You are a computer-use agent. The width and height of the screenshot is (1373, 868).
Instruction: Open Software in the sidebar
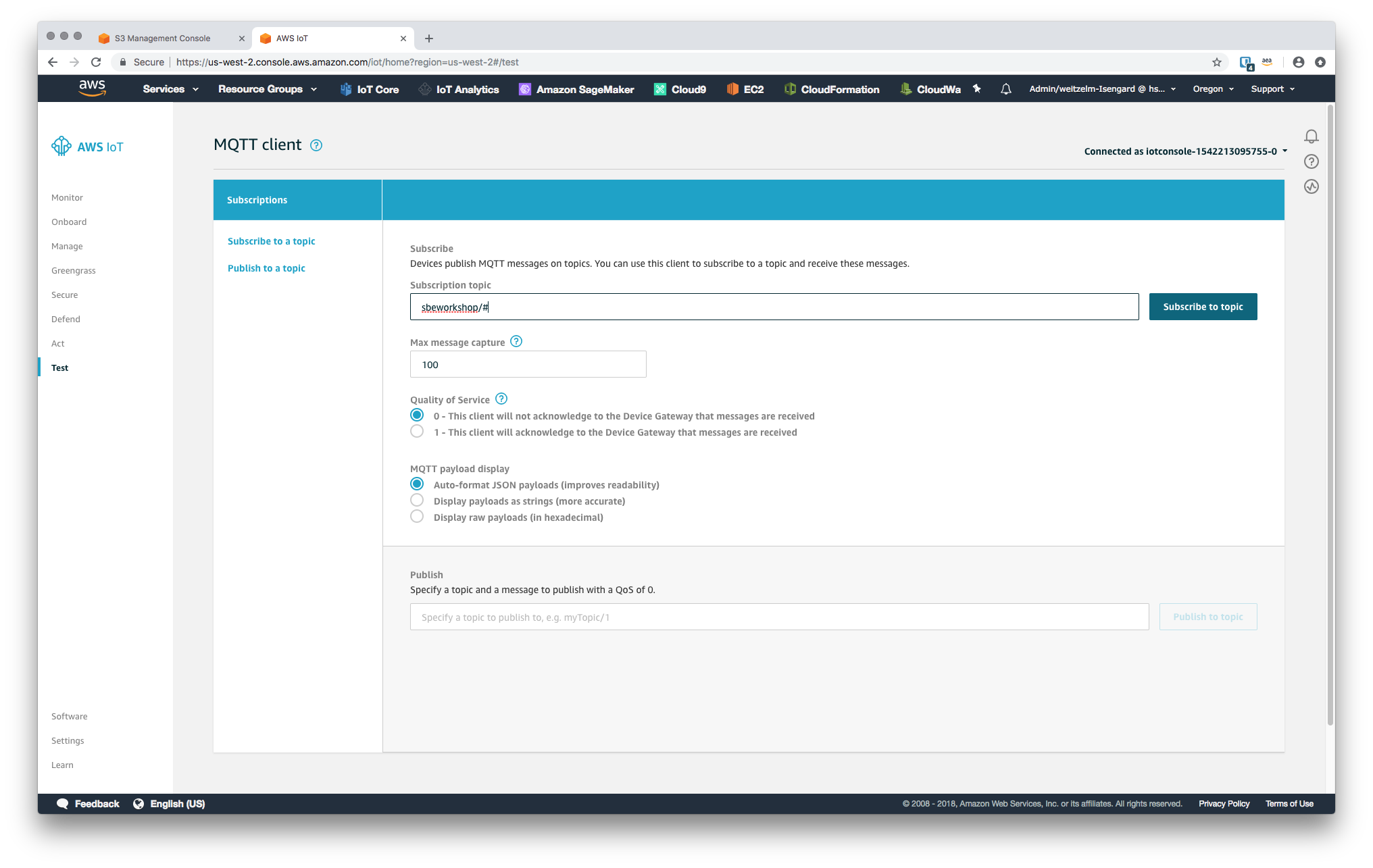click(70, 716)
